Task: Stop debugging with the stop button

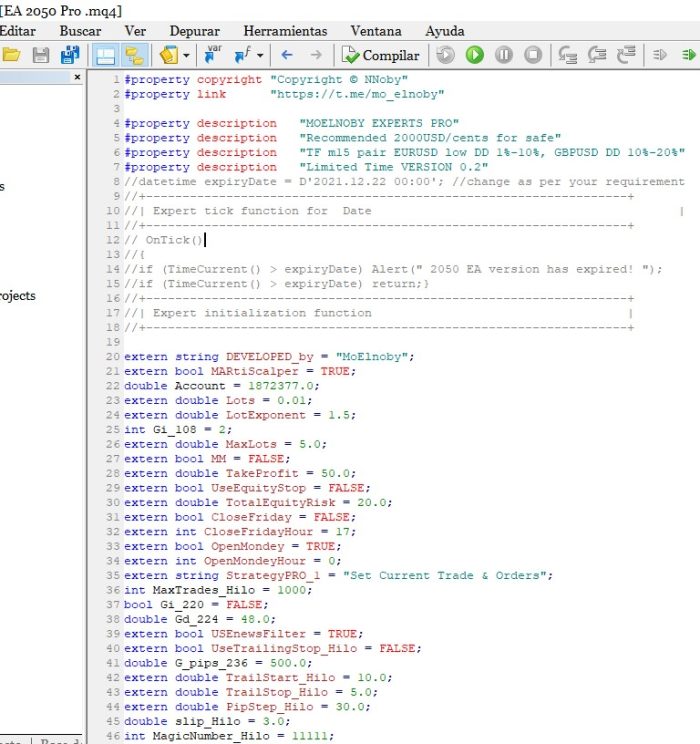Action: point(533,55)
